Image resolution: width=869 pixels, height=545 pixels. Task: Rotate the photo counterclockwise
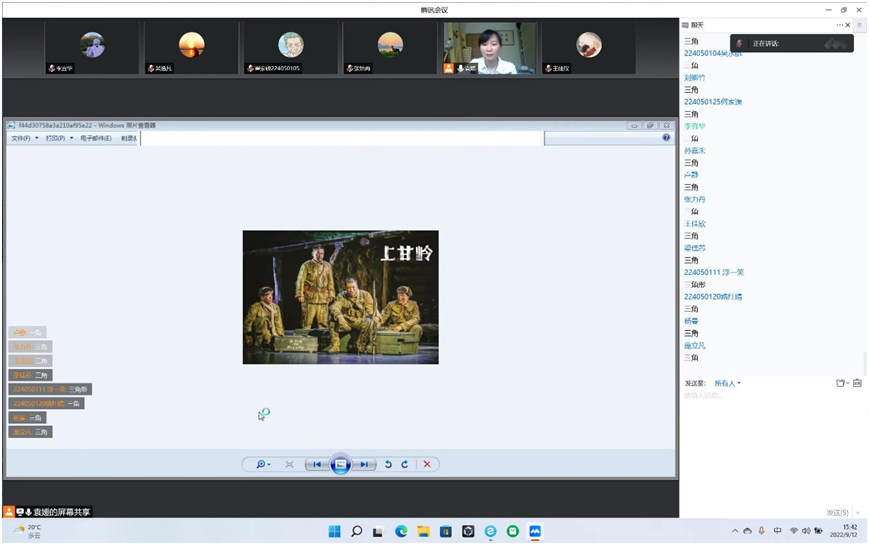388,465
